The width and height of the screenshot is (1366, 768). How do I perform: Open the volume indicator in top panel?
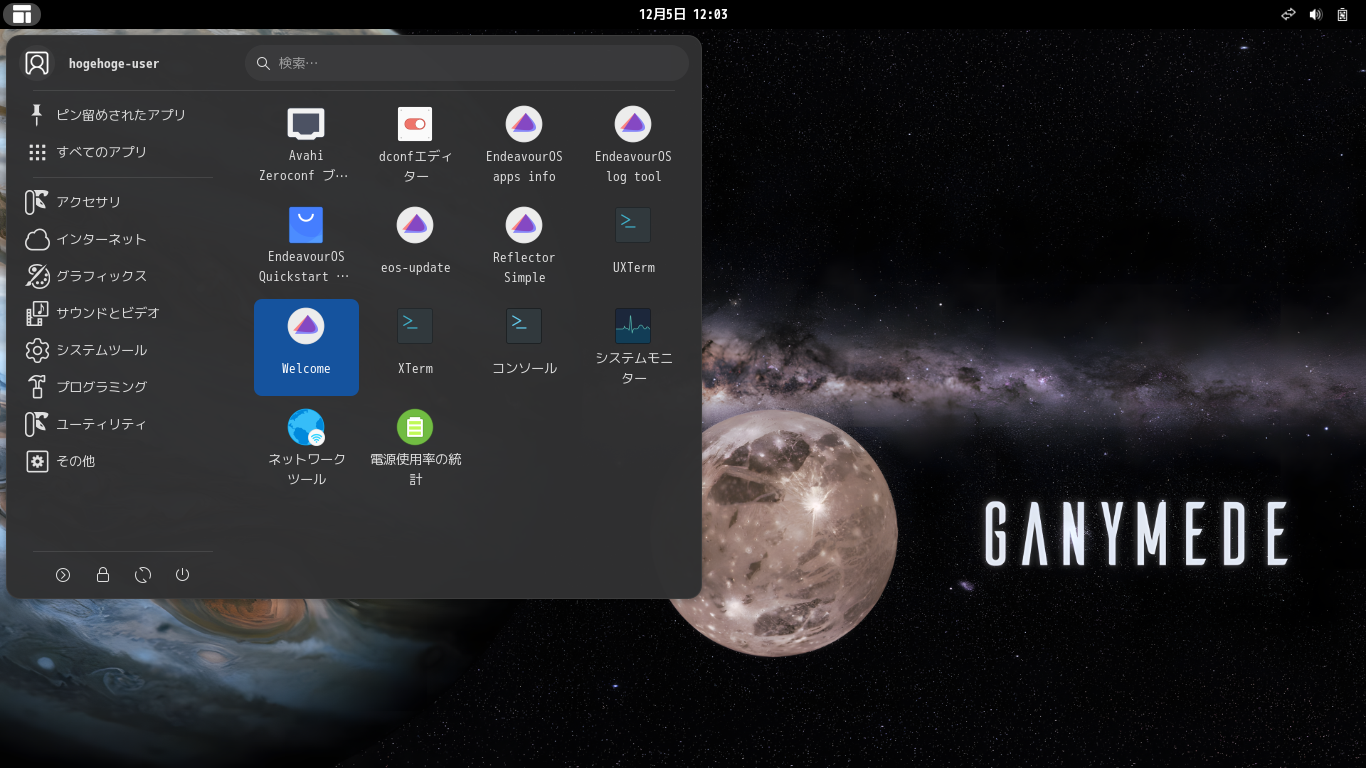pyautogui.click(x=1316, y=14)
